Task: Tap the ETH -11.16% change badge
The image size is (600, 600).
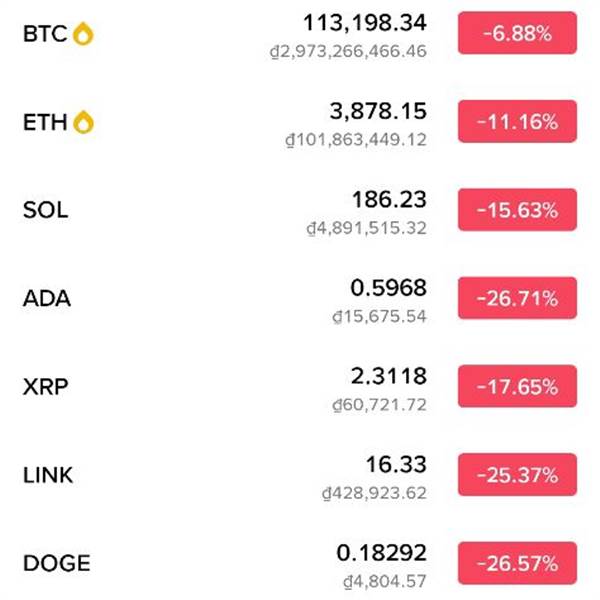Action: coord(517,122)
